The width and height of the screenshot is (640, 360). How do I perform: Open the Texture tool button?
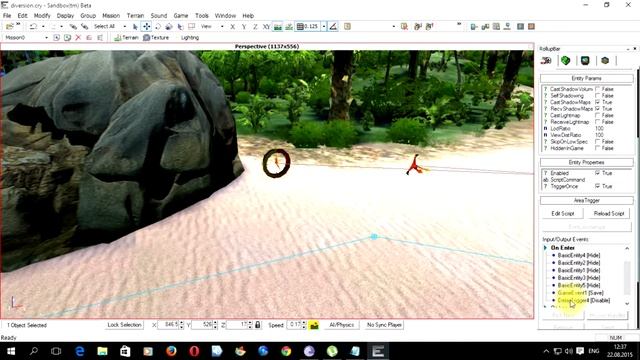tap(156, 38)
